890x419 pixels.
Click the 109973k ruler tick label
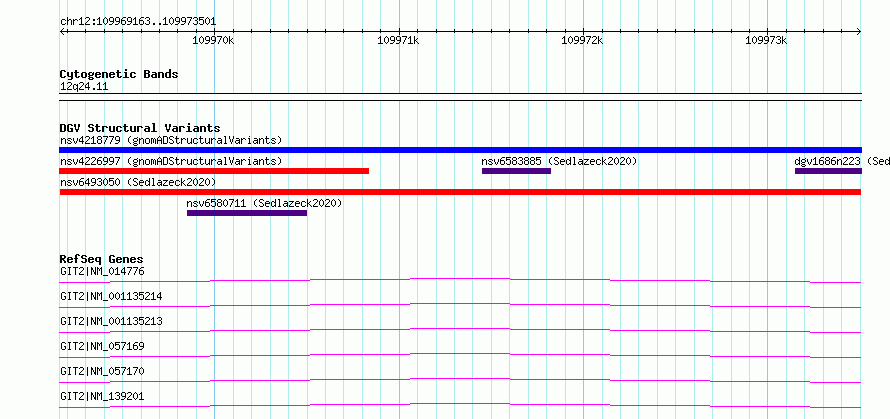pos(766,40)
